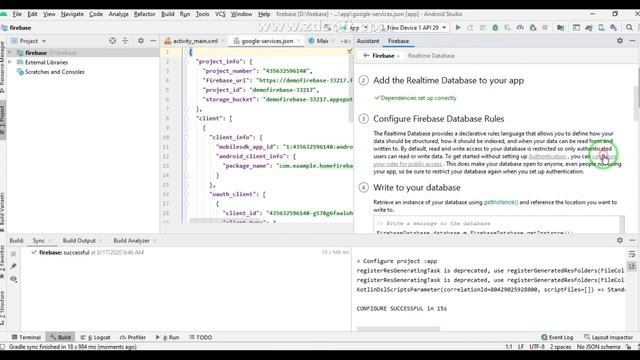Click the Stop icon in the main toolbar
The width and height of the screenshot is (640, 360).
[544, 27]
